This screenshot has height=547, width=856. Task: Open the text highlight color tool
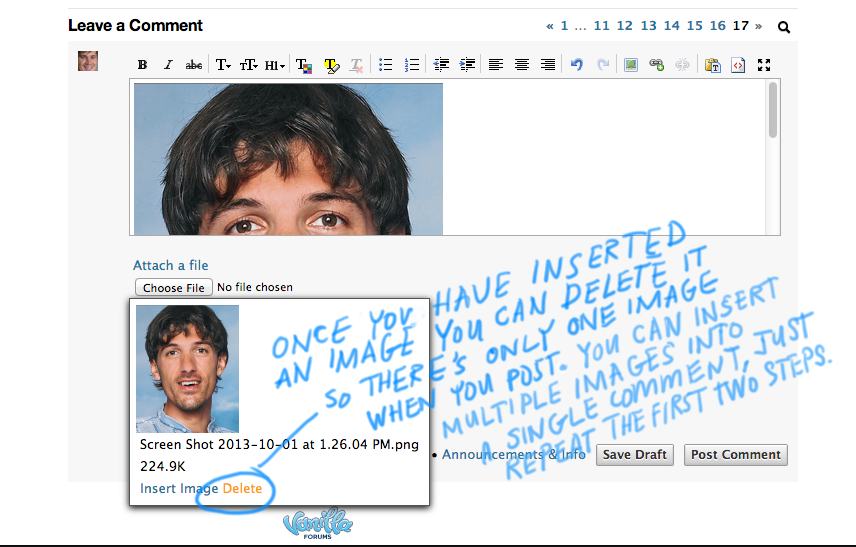click(x=331, y=66)
